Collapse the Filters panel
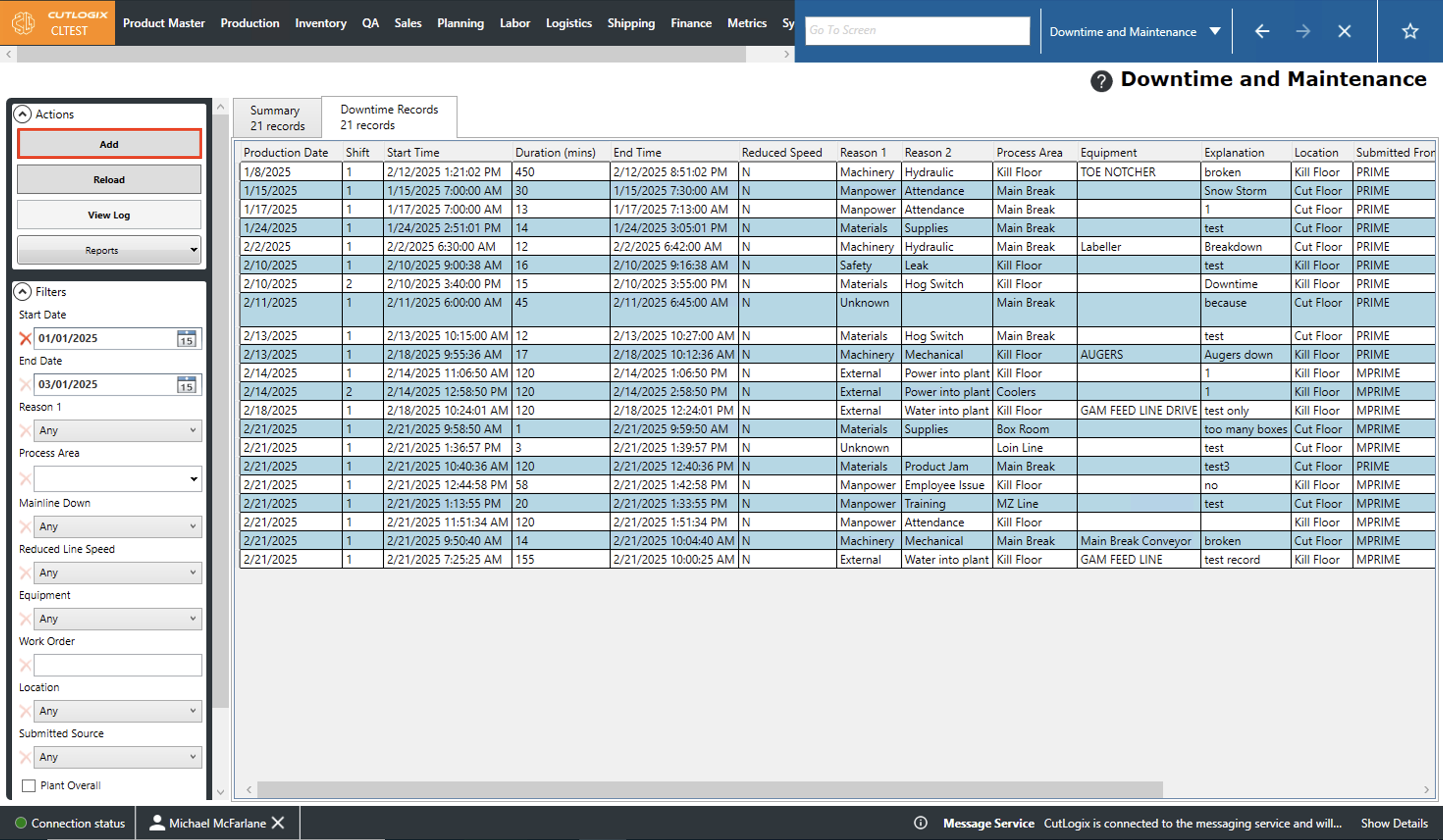The image size is (1443, 840). (23, 291)
